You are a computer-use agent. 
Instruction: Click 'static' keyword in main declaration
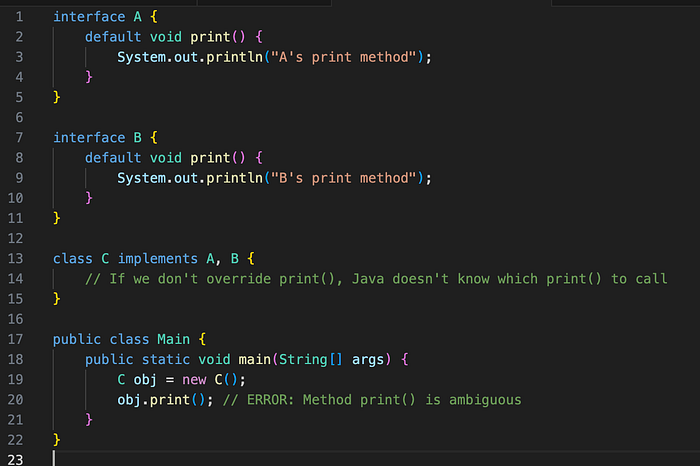click(166, 359)
